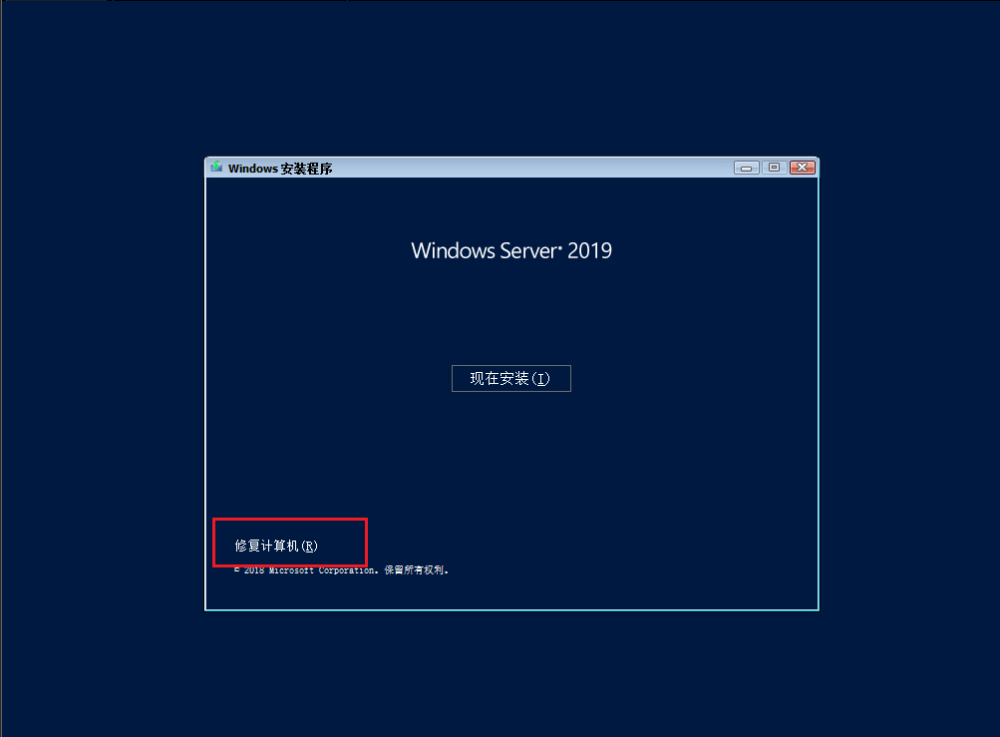Click the 2019 number in the heading
The height and width of the screenshot is (737, 1000).
point(589,251)
